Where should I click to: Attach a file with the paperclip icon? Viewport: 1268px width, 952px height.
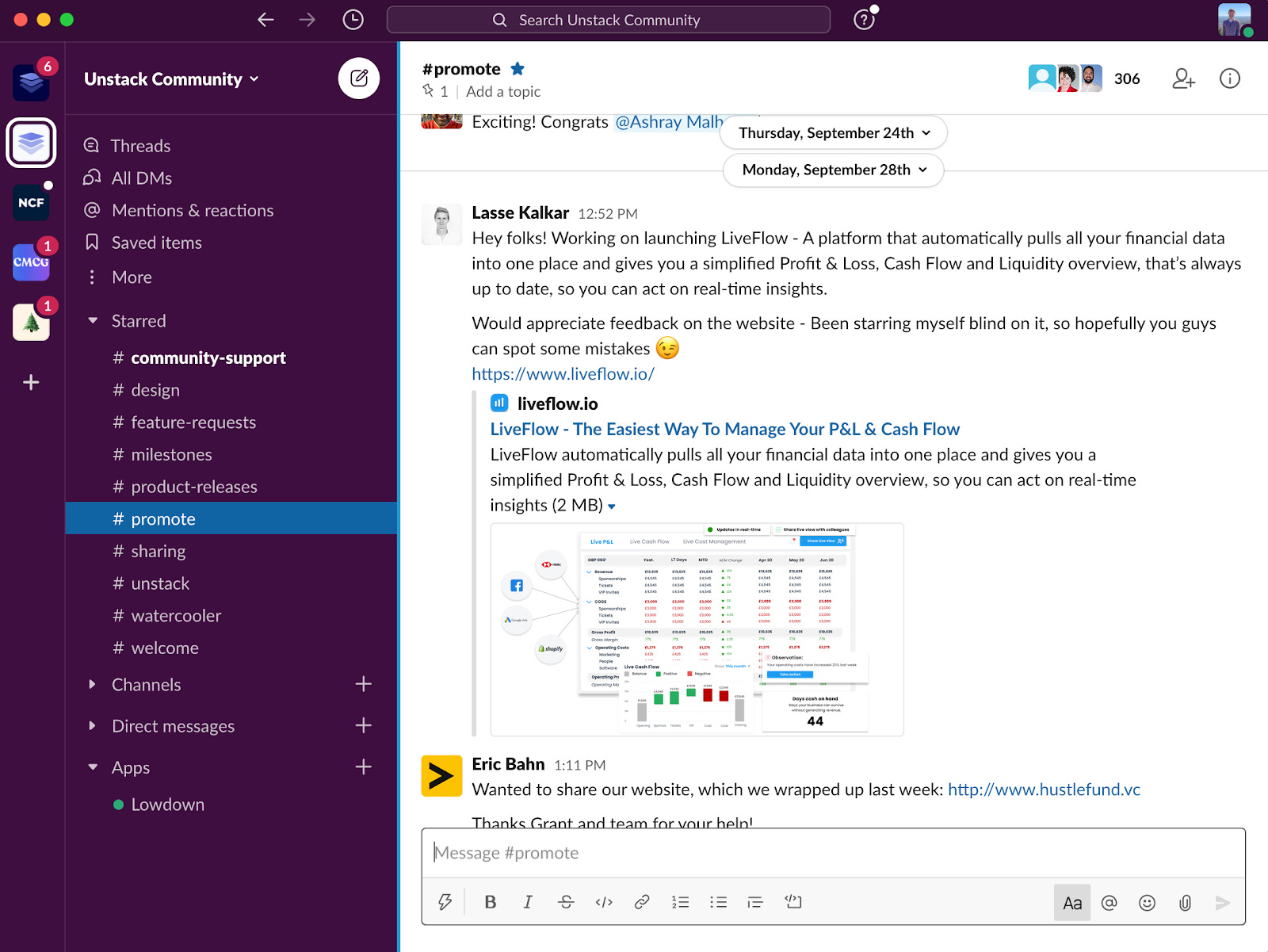coord(1185,902)
